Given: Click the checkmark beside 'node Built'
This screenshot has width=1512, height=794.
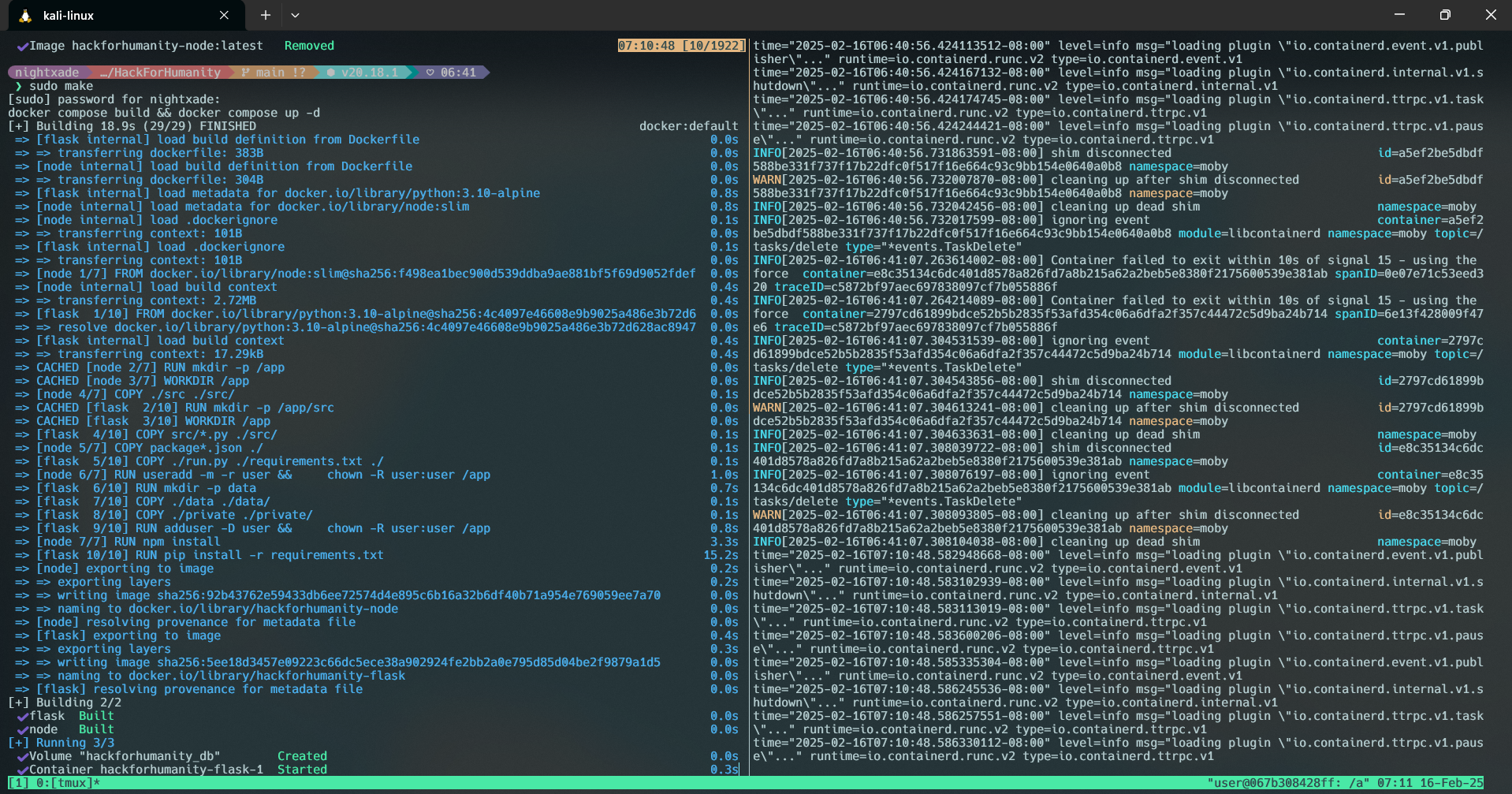Looking at the screenshot, I should pos(22,730).
